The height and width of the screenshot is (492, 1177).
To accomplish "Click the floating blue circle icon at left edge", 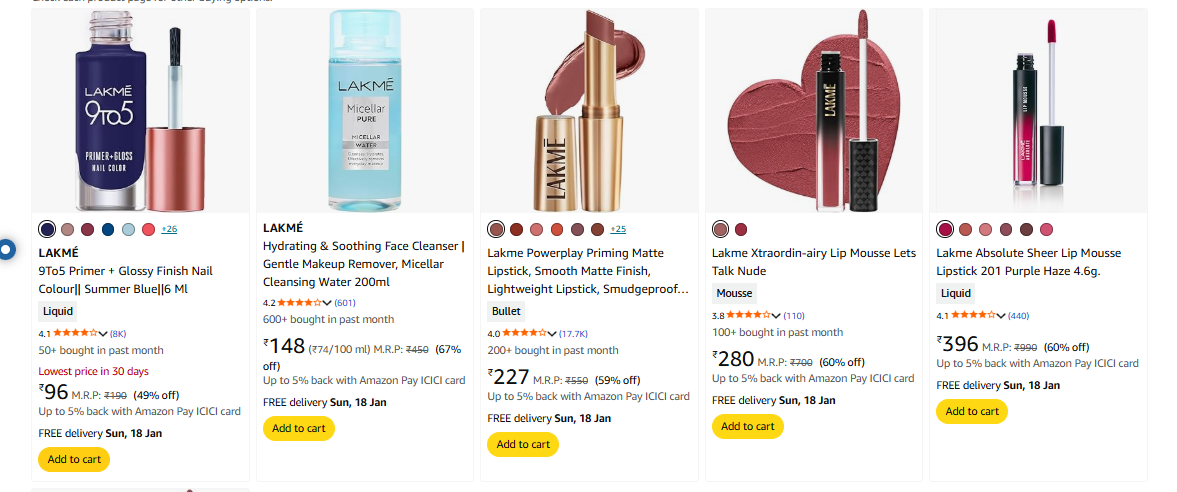I will pyautogui.click(x=5, y=249).
